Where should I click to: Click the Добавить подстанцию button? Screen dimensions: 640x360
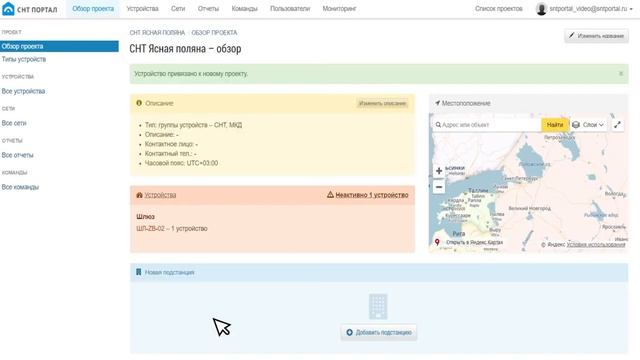pos(379,332)
